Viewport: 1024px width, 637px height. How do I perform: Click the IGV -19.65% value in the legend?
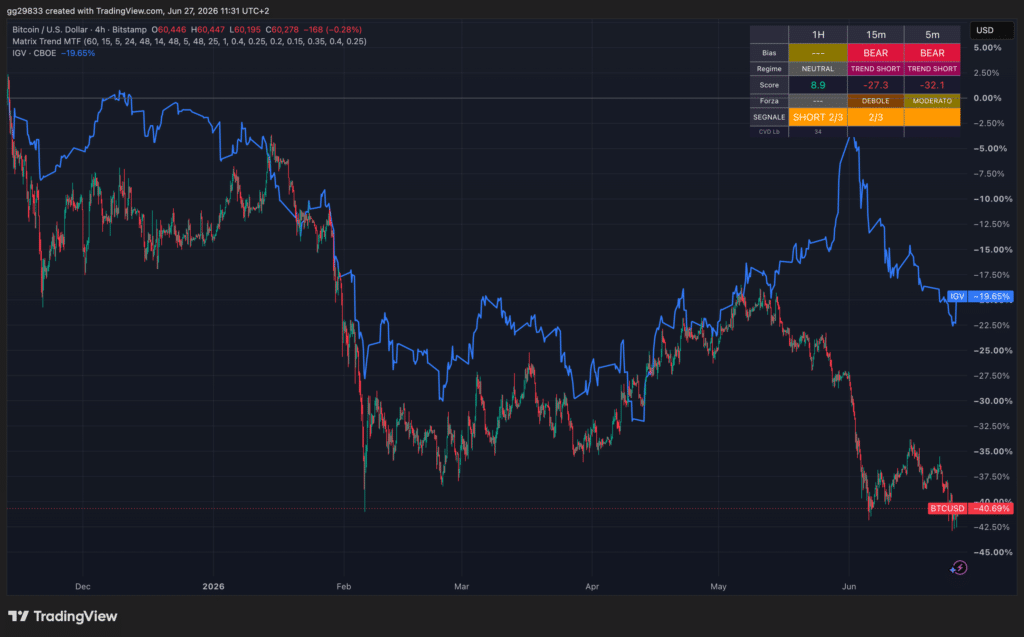(78, 53)
